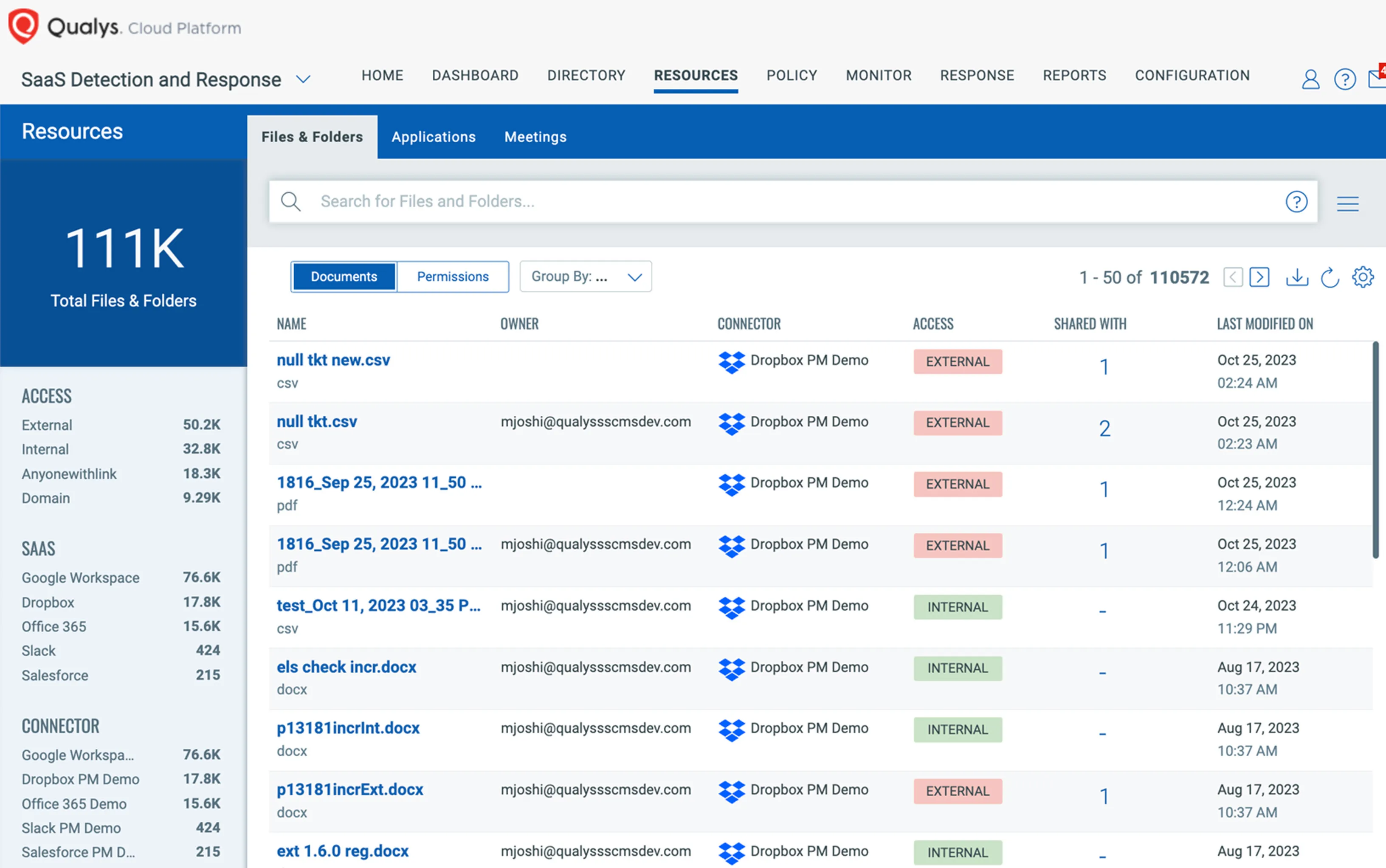
Task: Open file null tkt new.csv
Action: [x=333, y=360]
